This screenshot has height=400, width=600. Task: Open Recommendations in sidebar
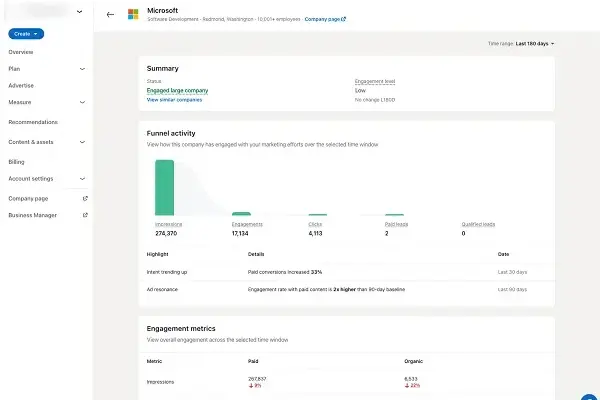click(33, 122)
